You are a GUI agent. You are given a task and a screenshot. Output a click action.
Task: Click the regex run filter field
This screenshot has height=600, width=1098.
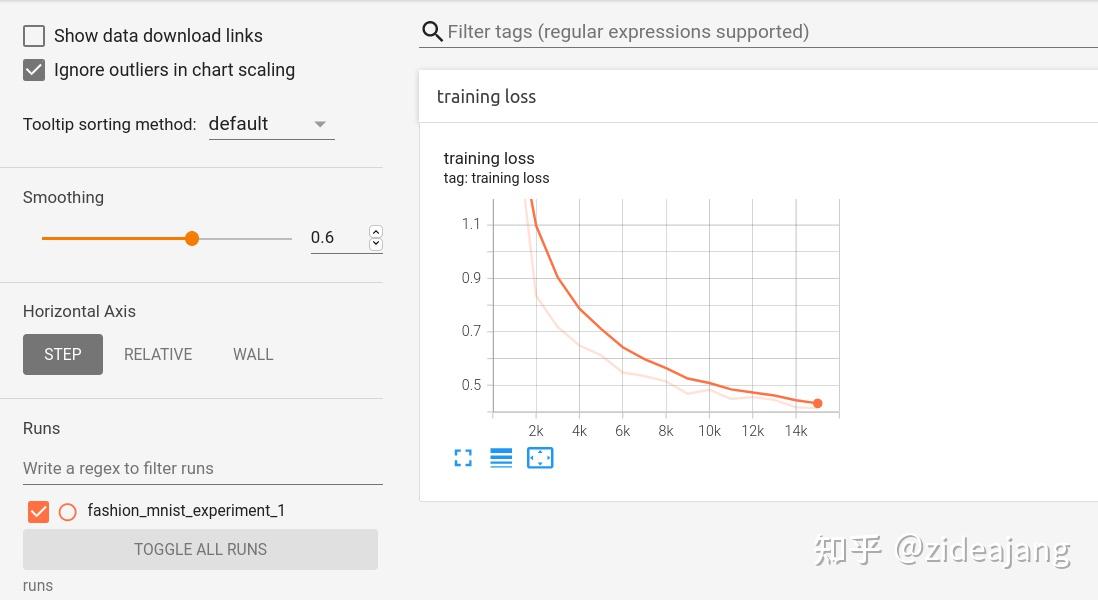click(x=202, y=468)
